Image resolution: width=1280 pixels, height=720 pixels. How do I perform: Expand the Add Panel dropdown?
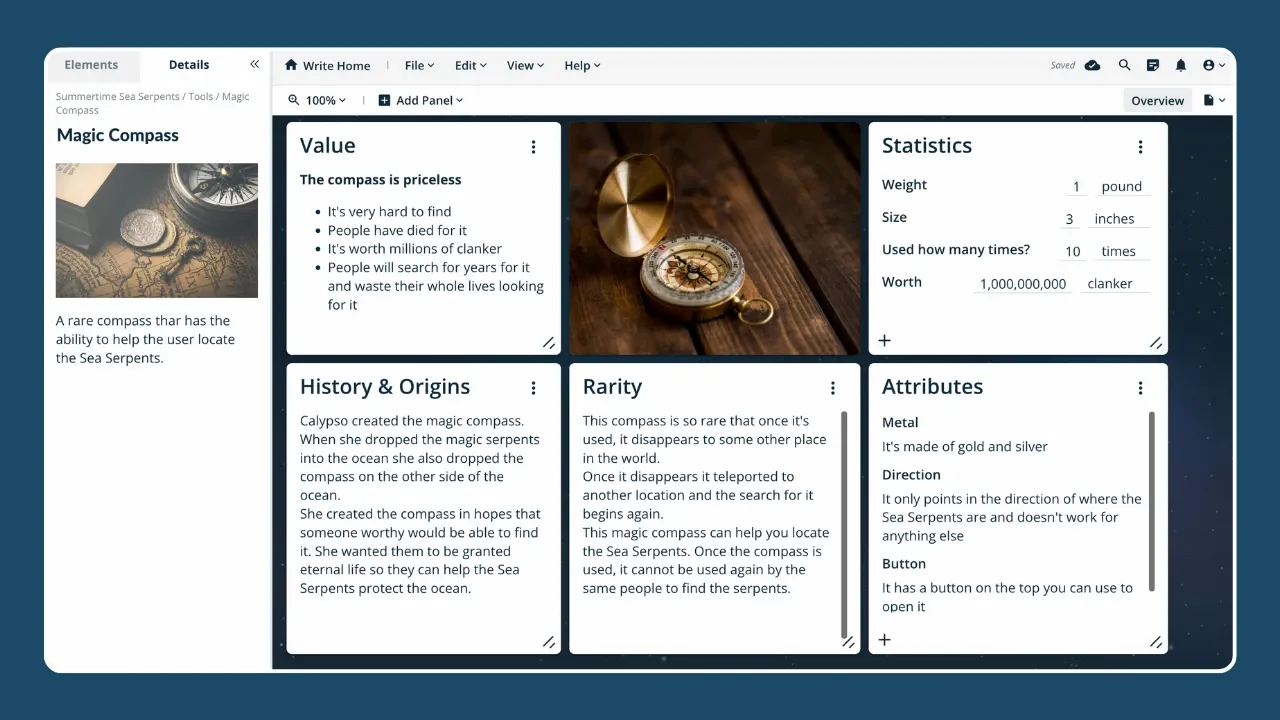421,100
